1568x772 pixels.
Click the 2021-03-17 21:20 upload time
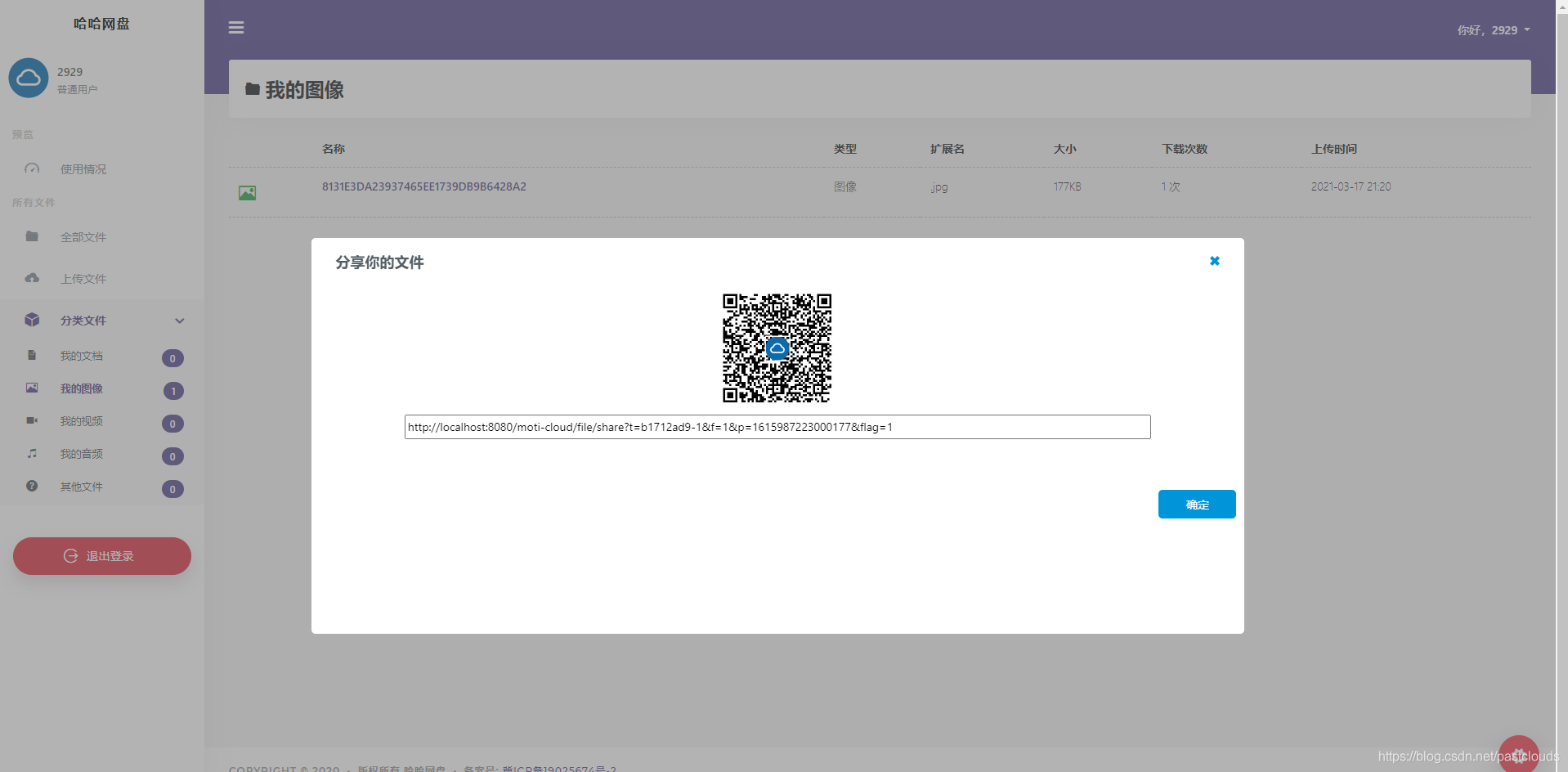click(x=1351, y=186)
